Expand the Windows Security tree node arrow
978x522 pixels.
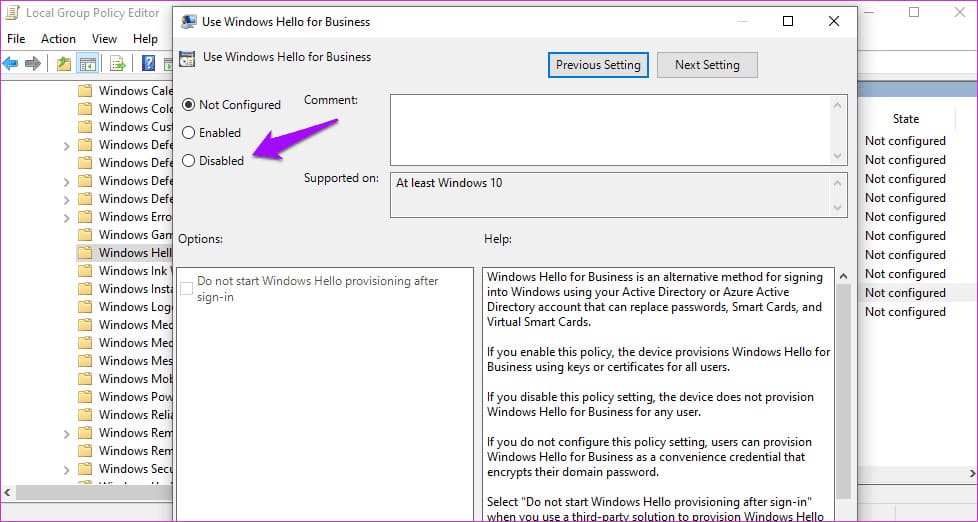[x=66, y=469]
